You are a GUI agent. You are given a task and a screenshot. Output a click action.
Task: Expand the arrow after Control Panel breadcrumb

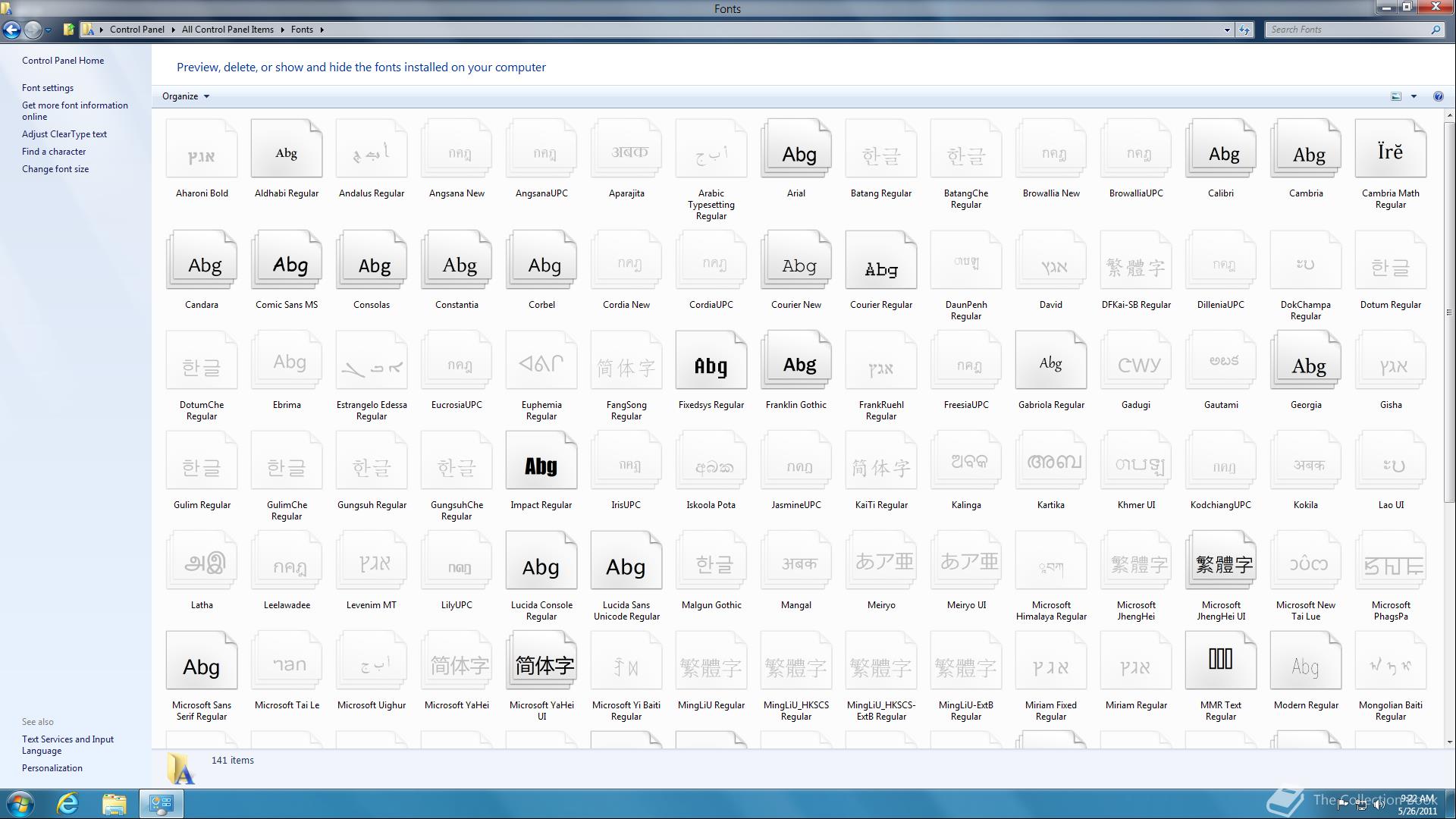pos(174,30)
